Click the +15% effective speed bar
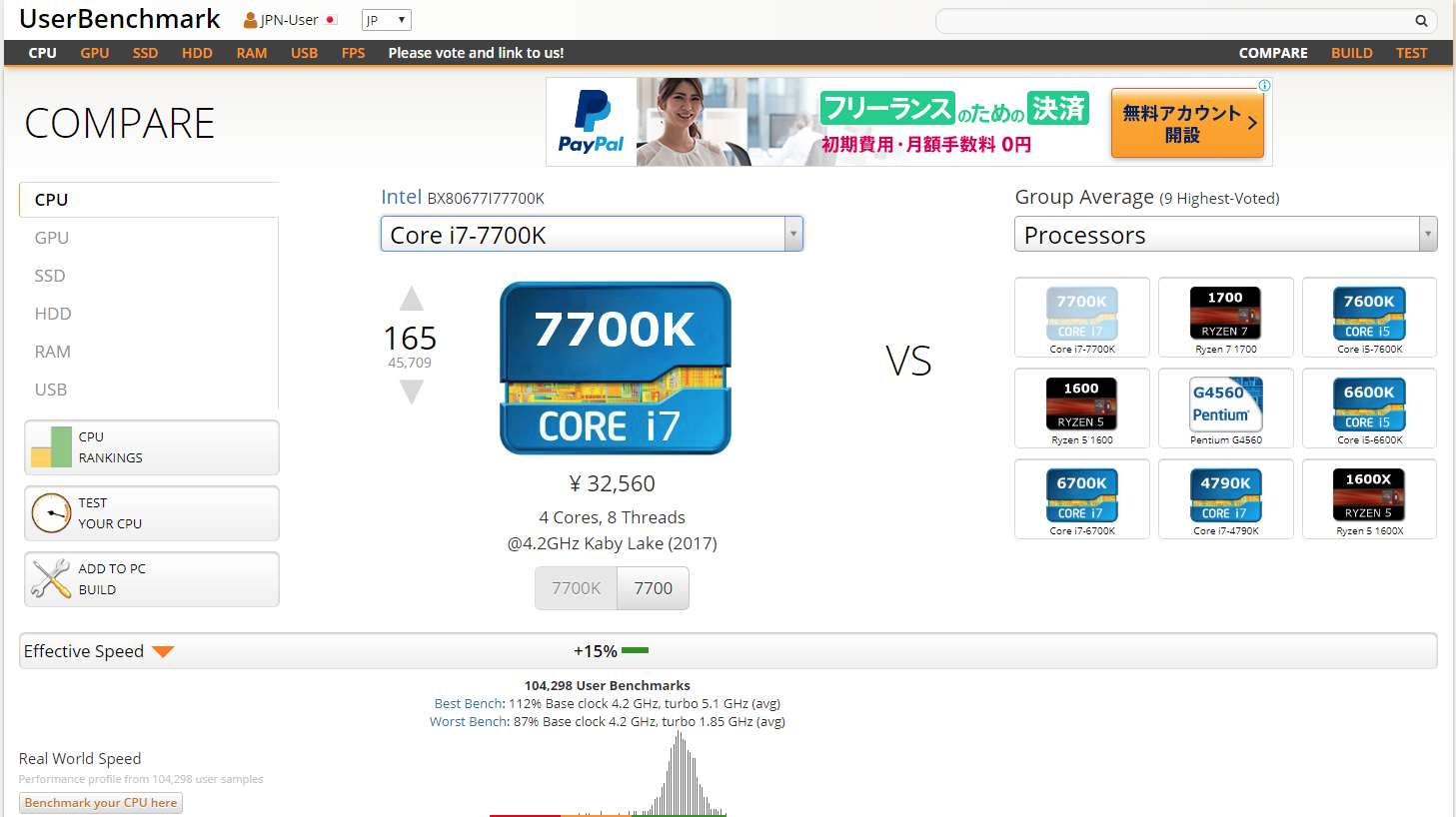Image resolution: width=1456 pixels, height=817 pixels. pyautogui.click(x=635, y=651)
